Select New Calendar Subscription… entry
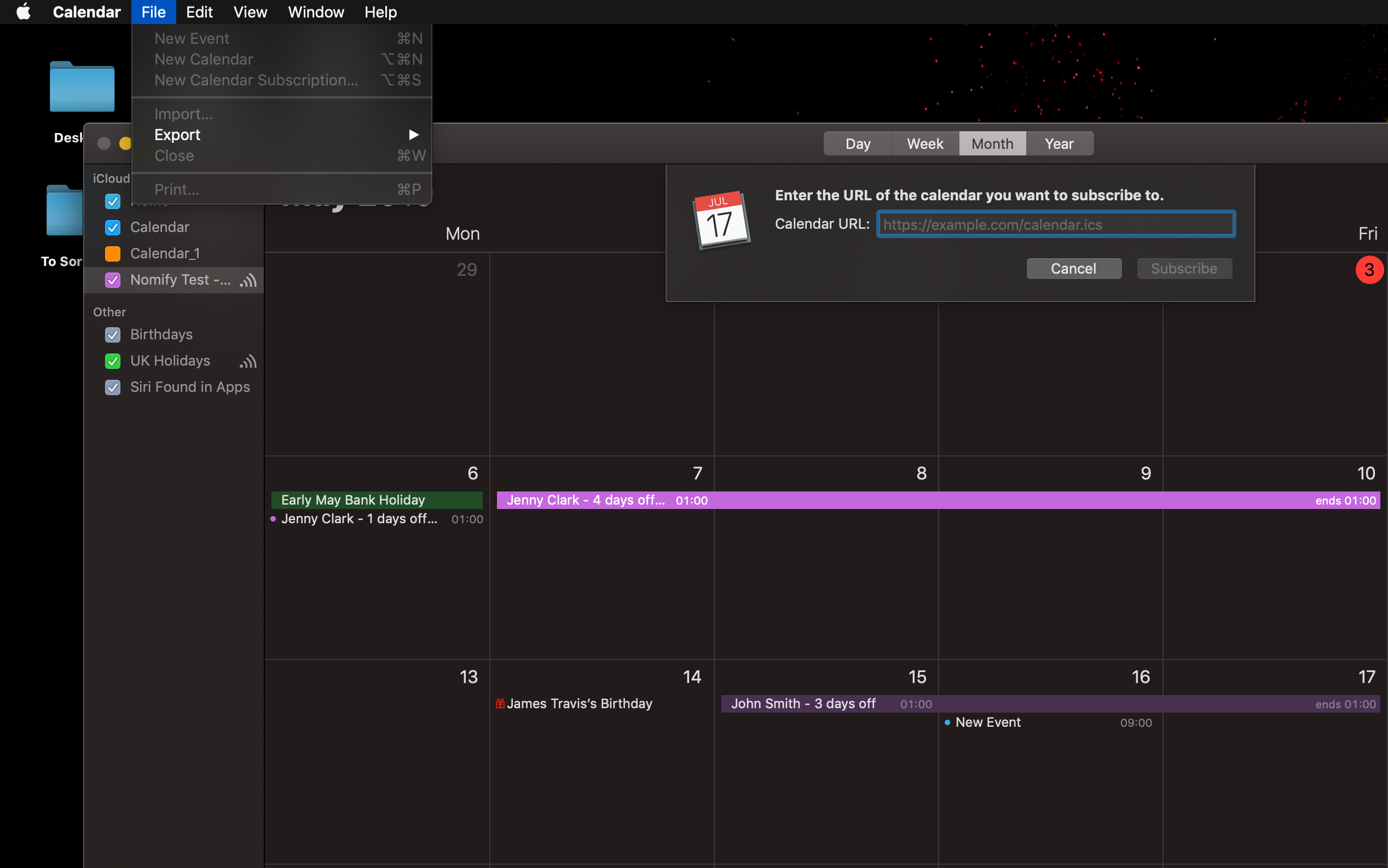The width and height of the screenshot is (1388, 868). (x=281, y=80)
